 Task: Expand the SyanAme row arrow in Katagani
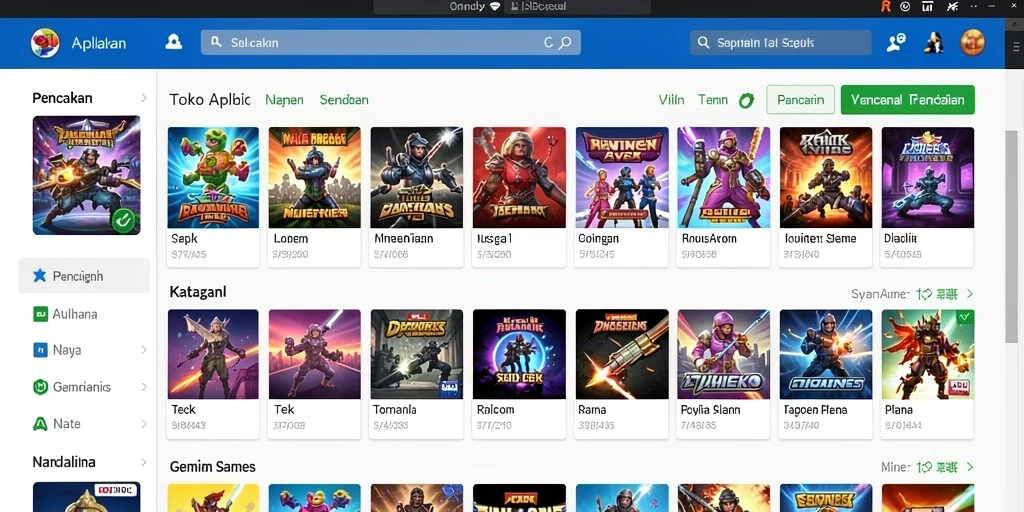pyautogui.click(x=970, y=294)
